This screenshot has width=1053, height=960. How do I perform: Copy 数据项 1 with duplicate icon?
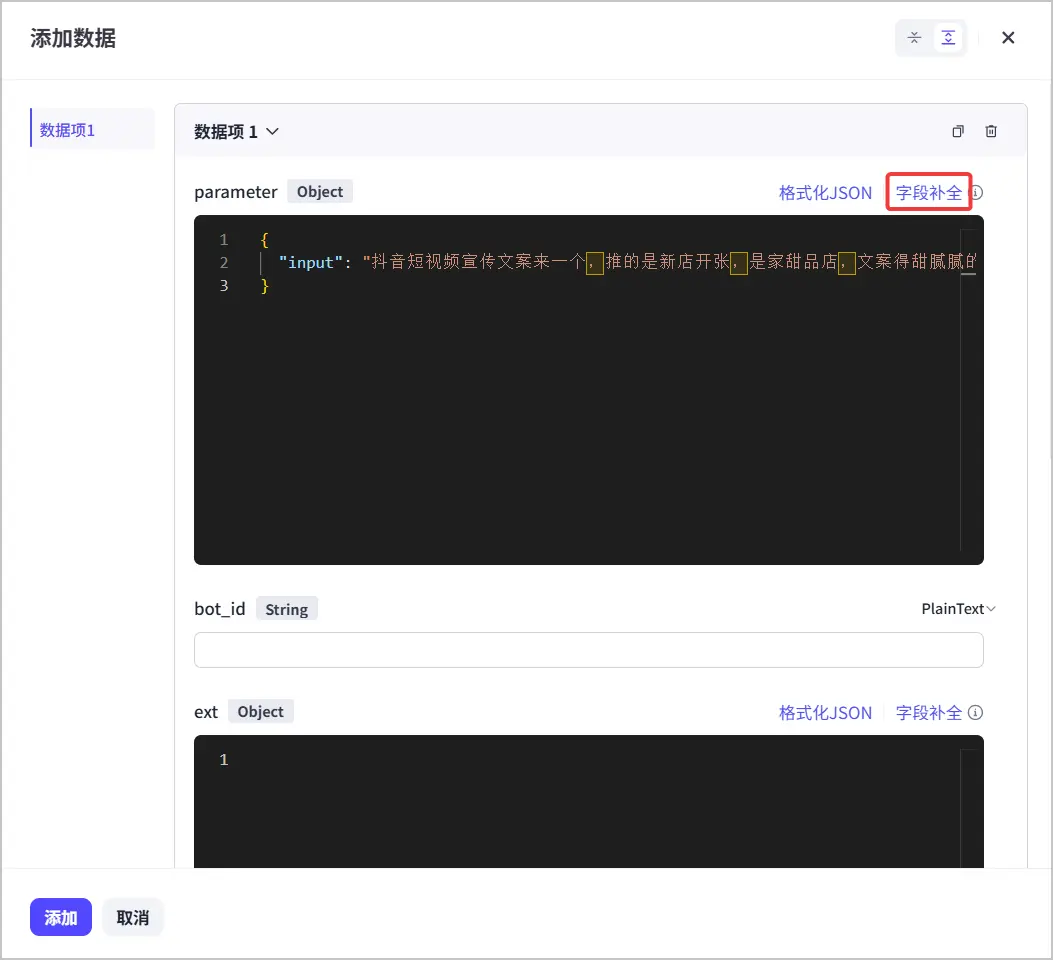pos(958,132)
